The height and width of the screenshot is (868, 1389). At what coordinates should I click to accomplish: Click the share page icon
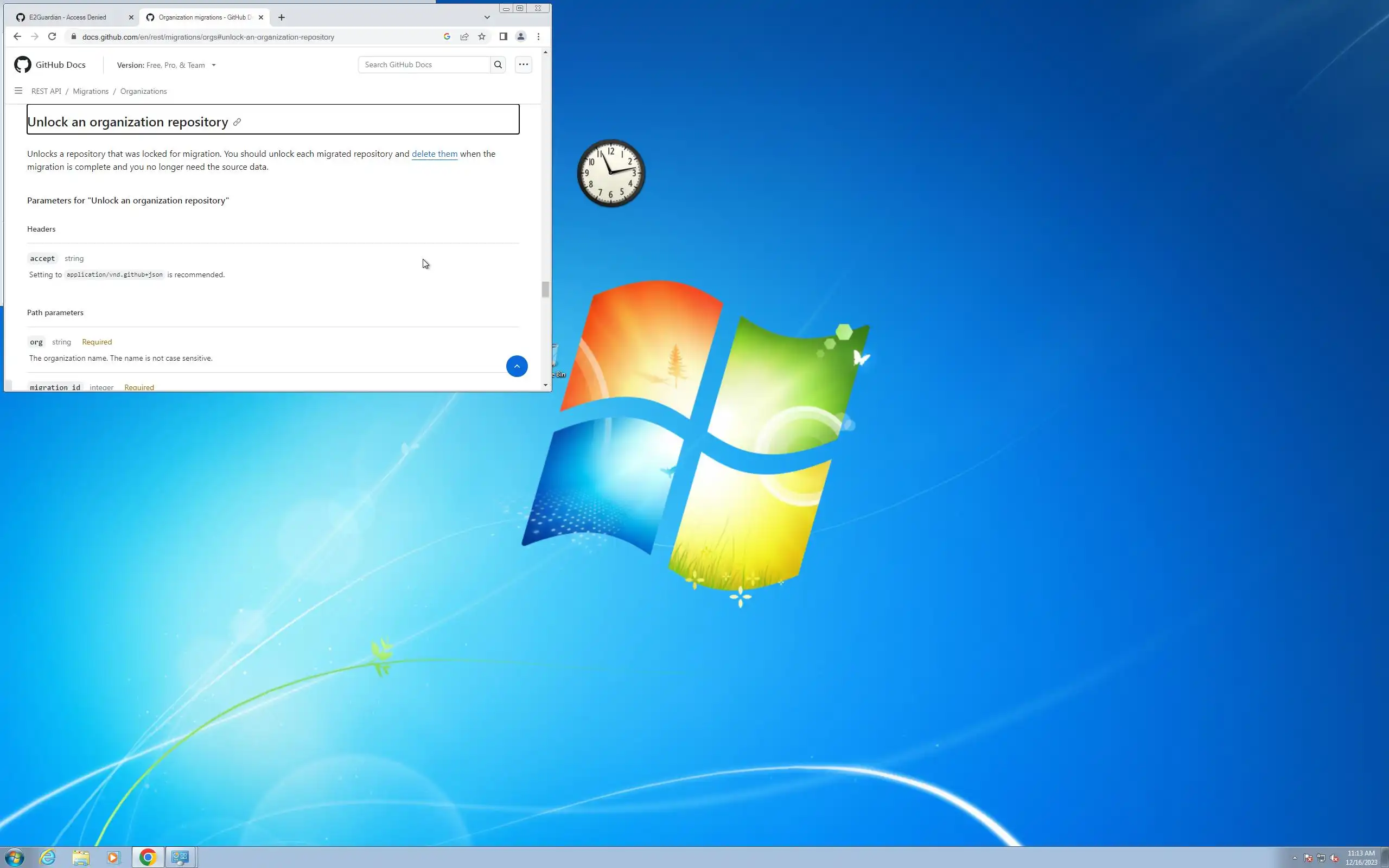point(464,37)
